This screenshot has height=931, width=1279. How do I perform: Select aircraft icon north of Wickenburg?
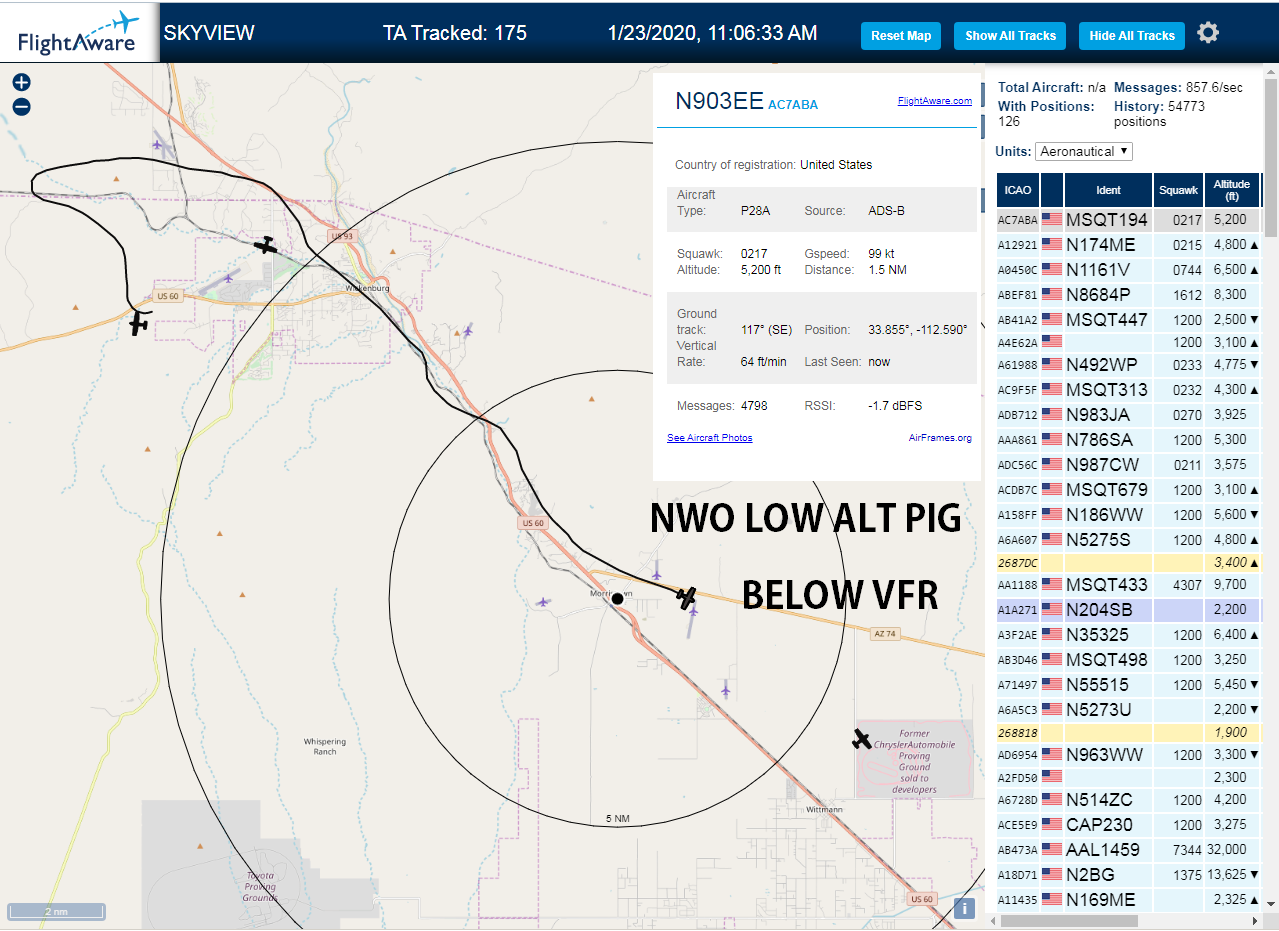click(265, 244)
